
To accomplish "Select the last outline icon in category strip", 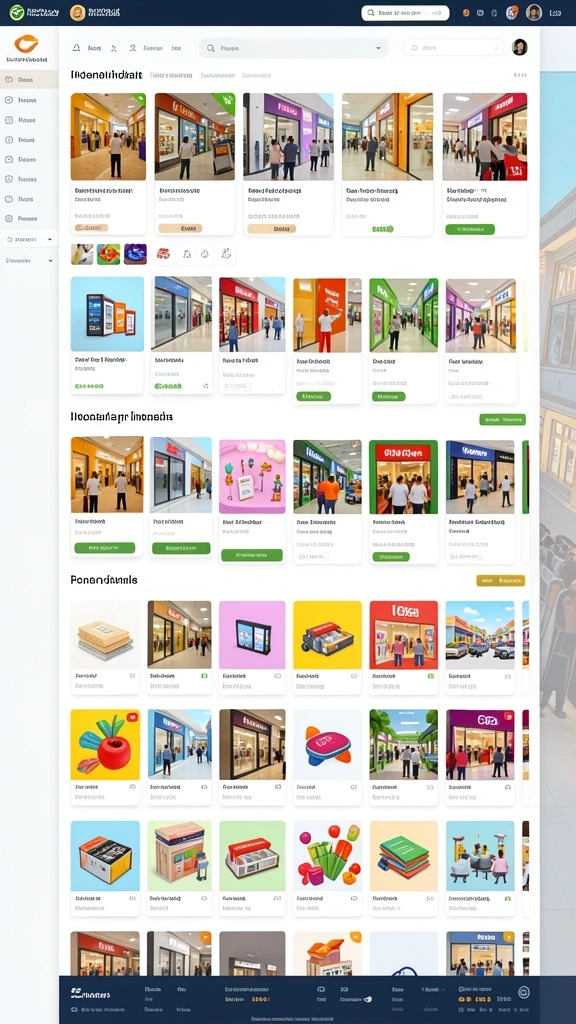I will (x=226, y=254).
